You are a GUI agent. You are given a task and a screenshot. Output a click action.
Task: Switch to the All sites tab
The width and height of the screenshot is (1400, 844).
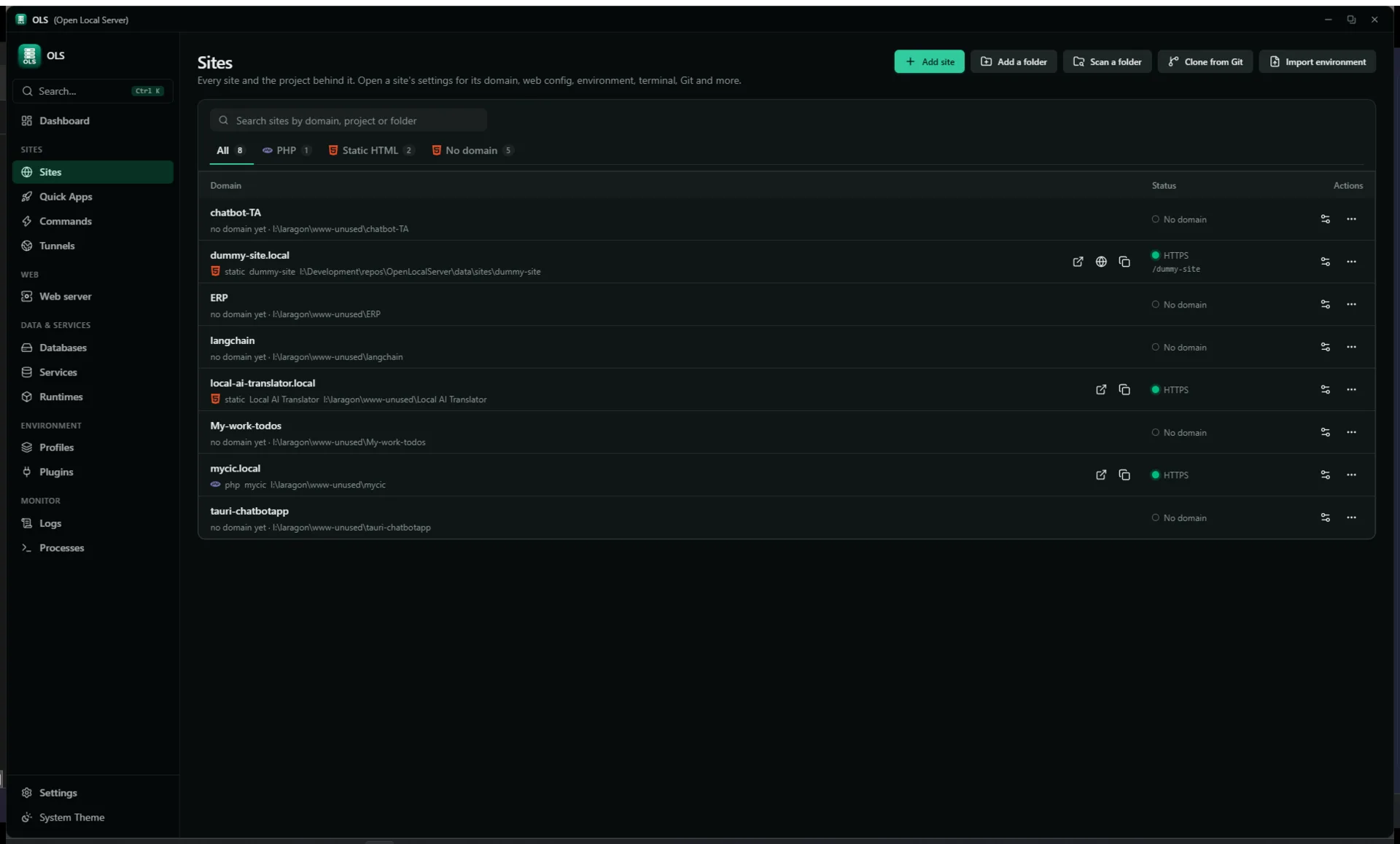231,151
